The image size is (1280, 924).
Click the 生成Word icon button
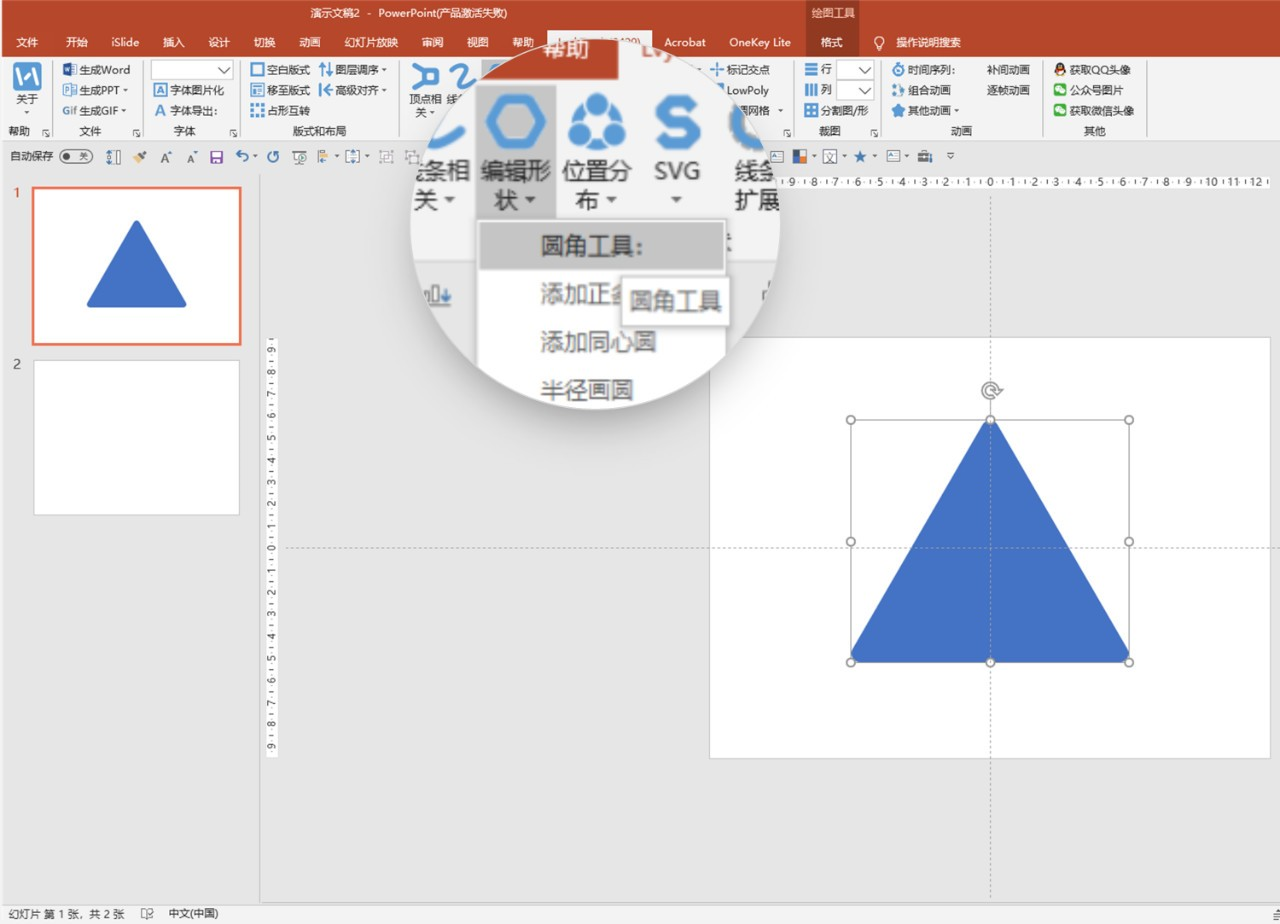tap(69, 70)
